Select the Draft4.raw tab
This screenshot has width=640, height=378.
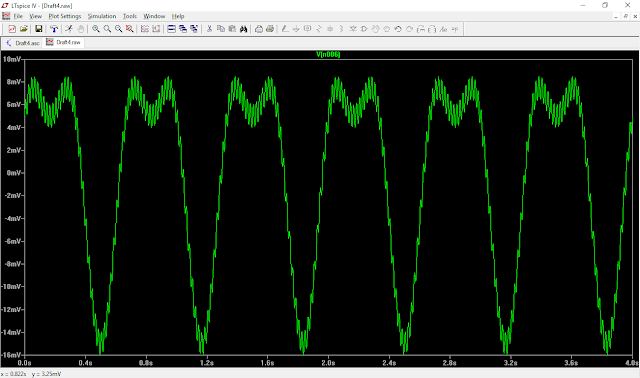(x=64, y=42)
